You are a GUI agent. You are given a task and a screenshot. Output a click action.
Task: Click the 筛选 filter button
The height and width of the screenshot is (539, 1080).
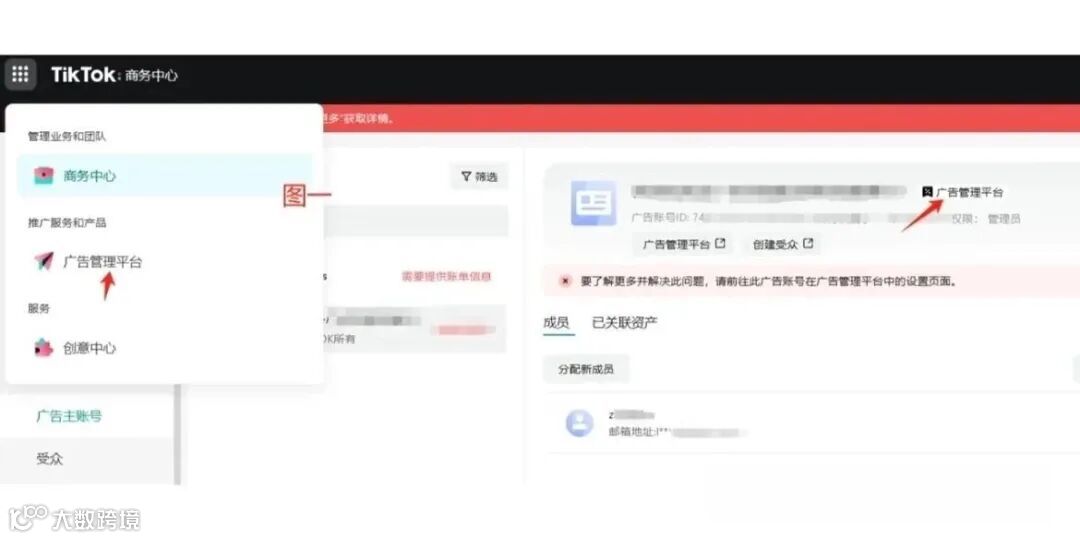click(479, 177)
